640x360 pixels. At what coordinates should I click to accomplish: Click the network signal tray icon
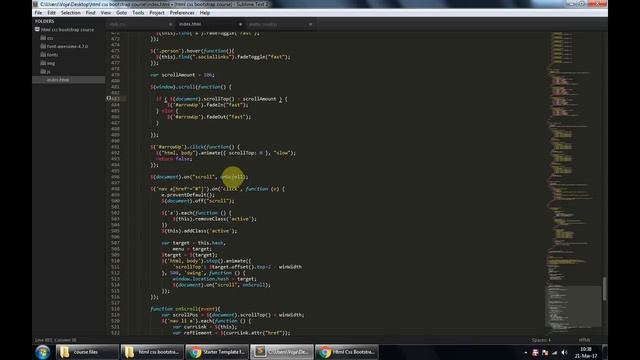[555, 352]
